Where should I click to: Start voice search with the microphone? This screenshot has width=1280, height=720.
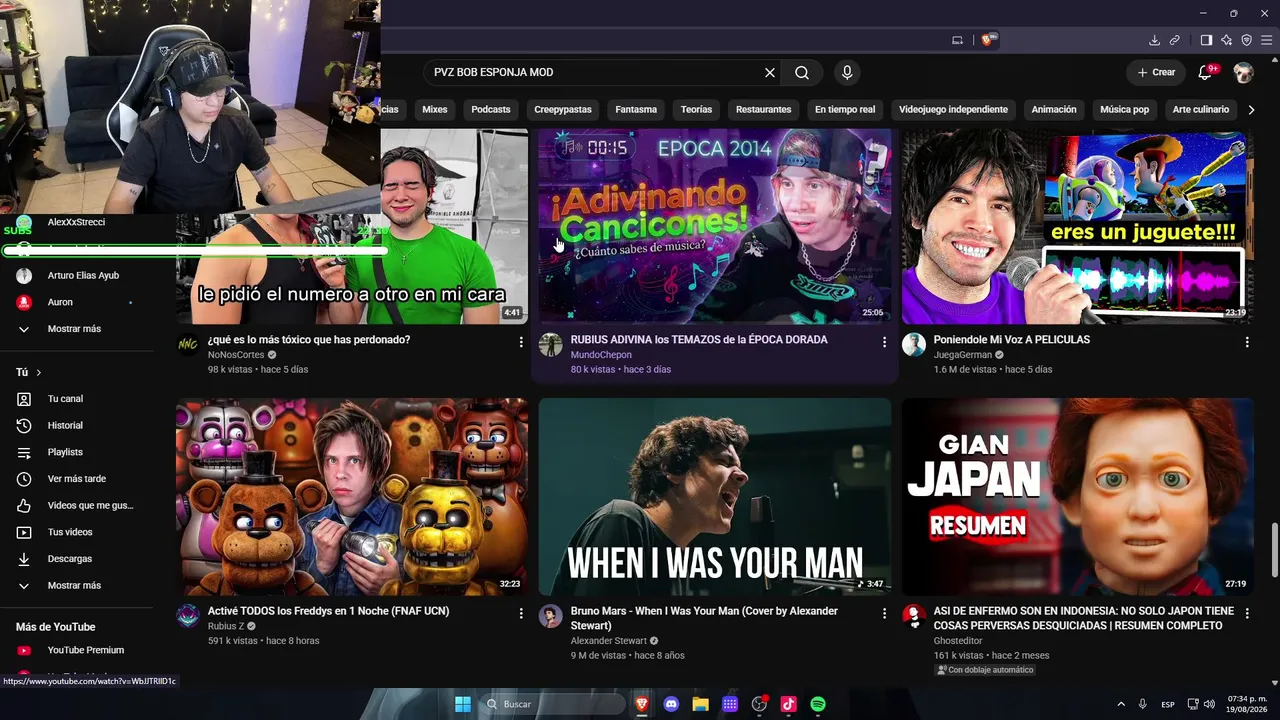tap(847, 73)
